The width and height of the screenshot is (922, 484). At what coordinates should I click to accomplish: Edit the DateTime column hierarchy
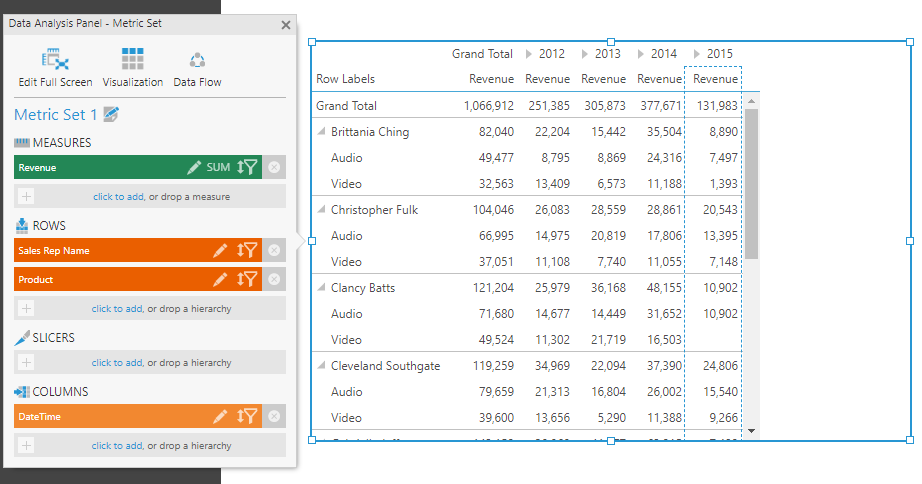click(220, 417)
